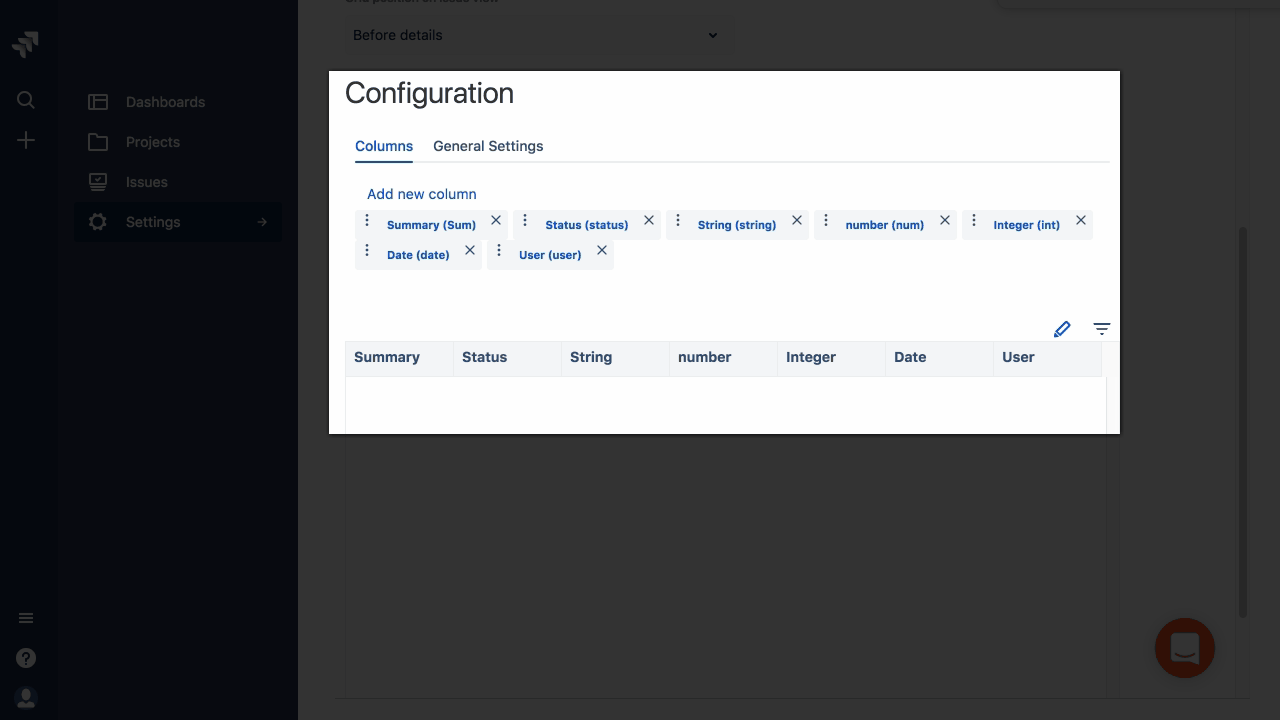Click the hamburger menu near sidebar bottom
Image resolution: width=1280 pixels, height=720 pixels.
tap(26, 618)
